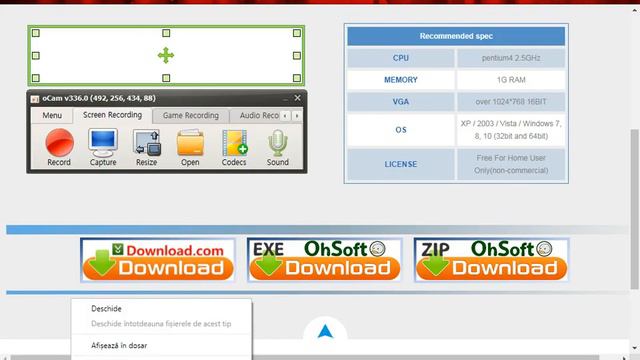Click the red Record icon

pyautogui.click(x=59, y=143)
